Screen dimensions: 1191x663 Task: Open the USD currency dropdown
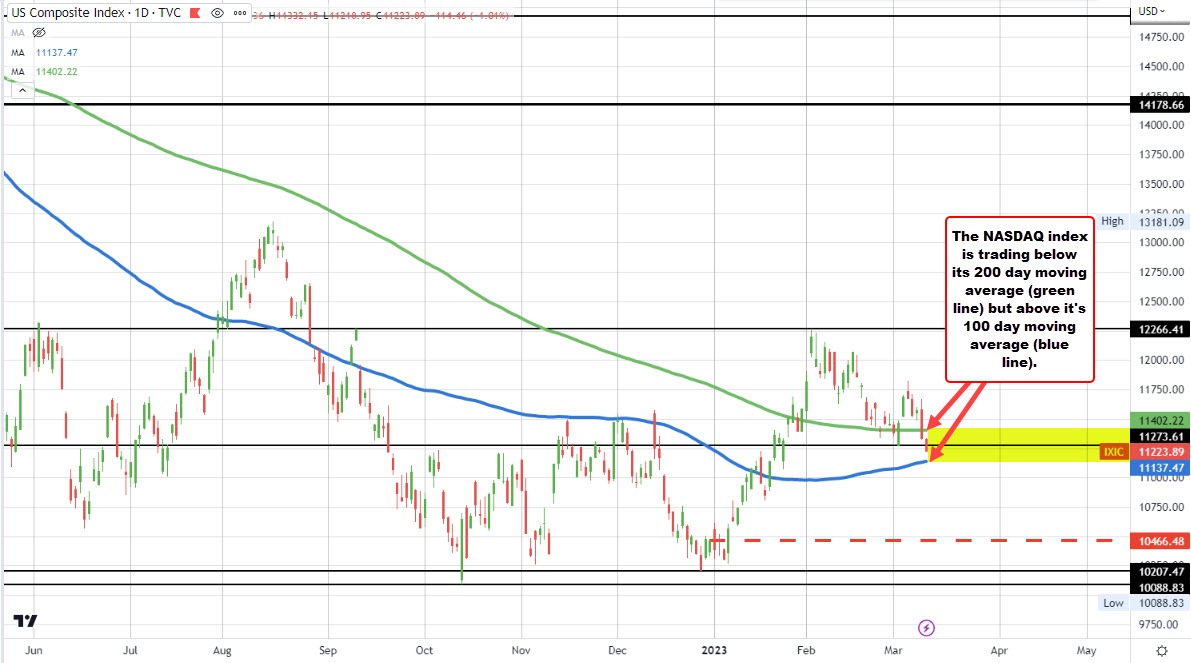1151,11
